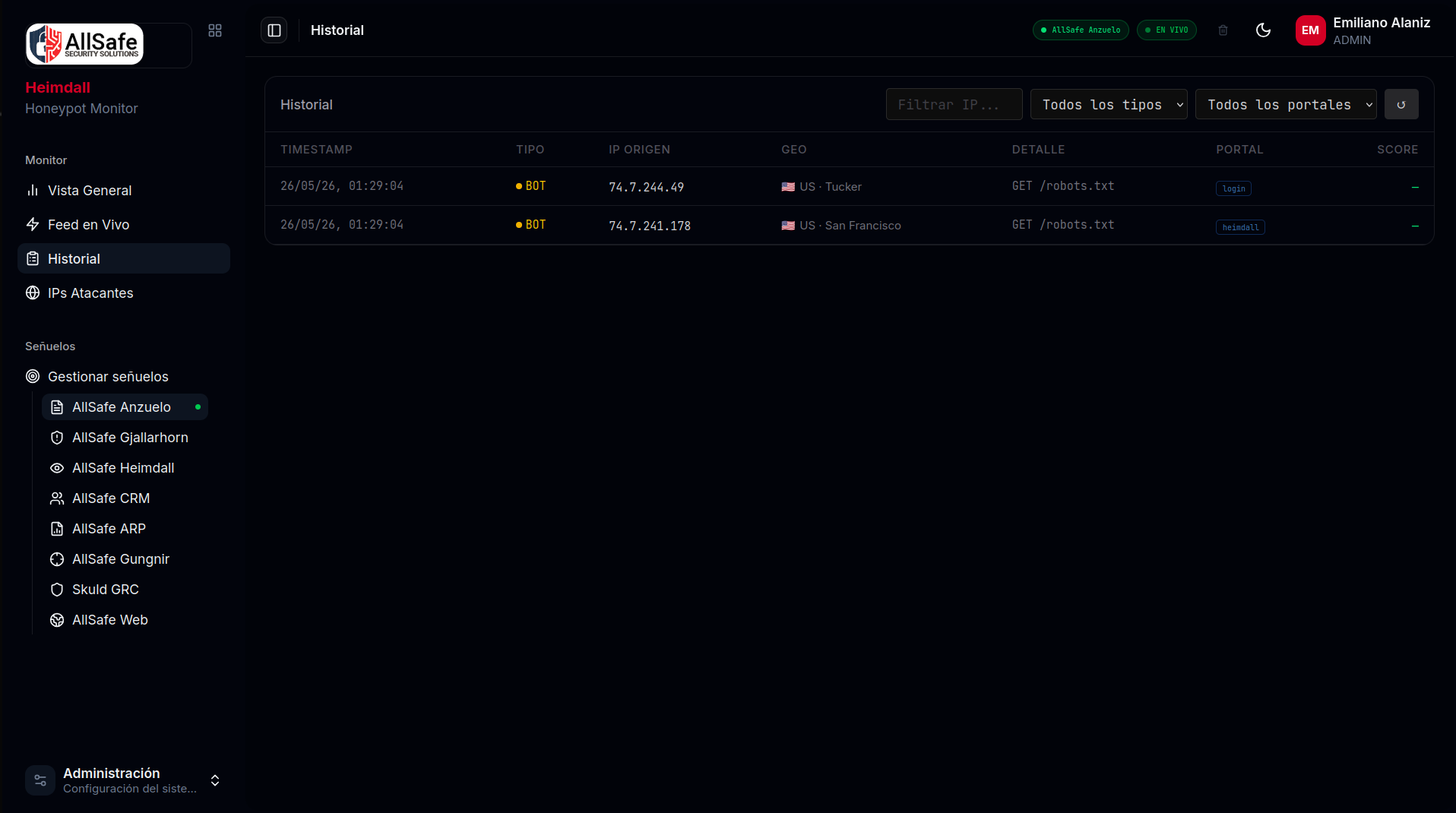
Task: Toggle the sidebar panel button
Action: 274,30
